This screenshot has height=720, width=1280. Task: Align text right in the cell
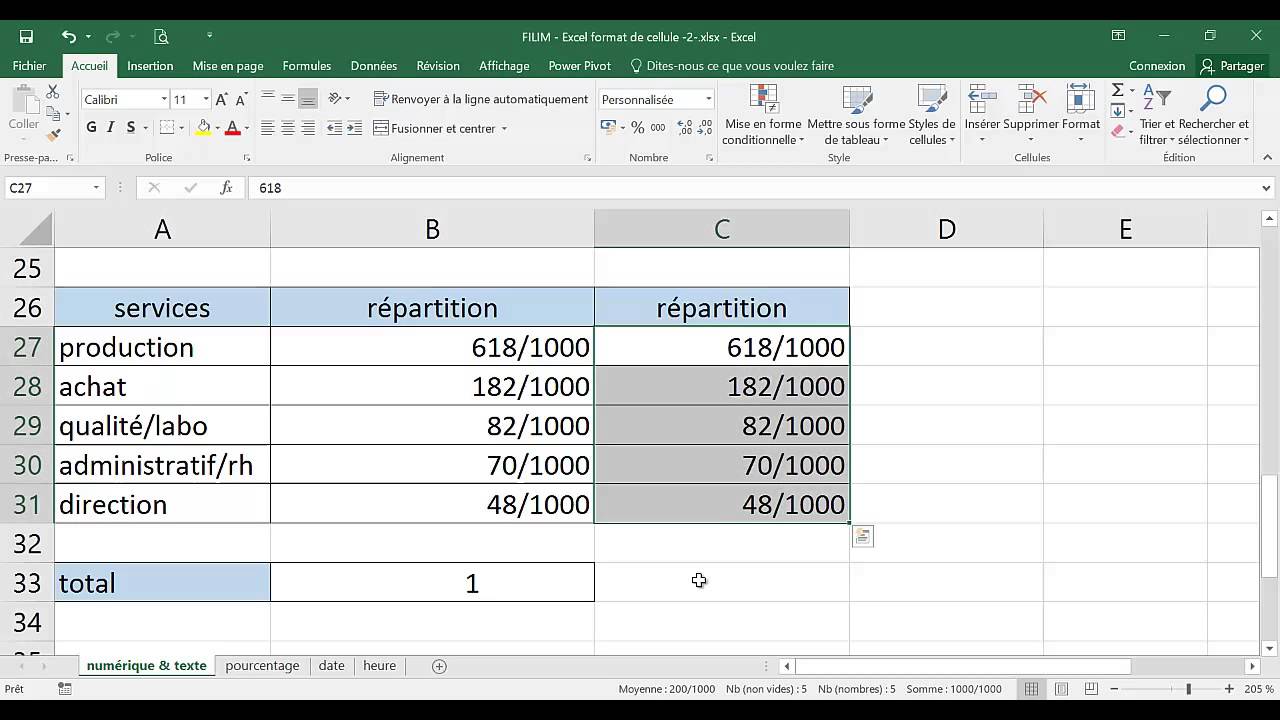pos(308,128)
